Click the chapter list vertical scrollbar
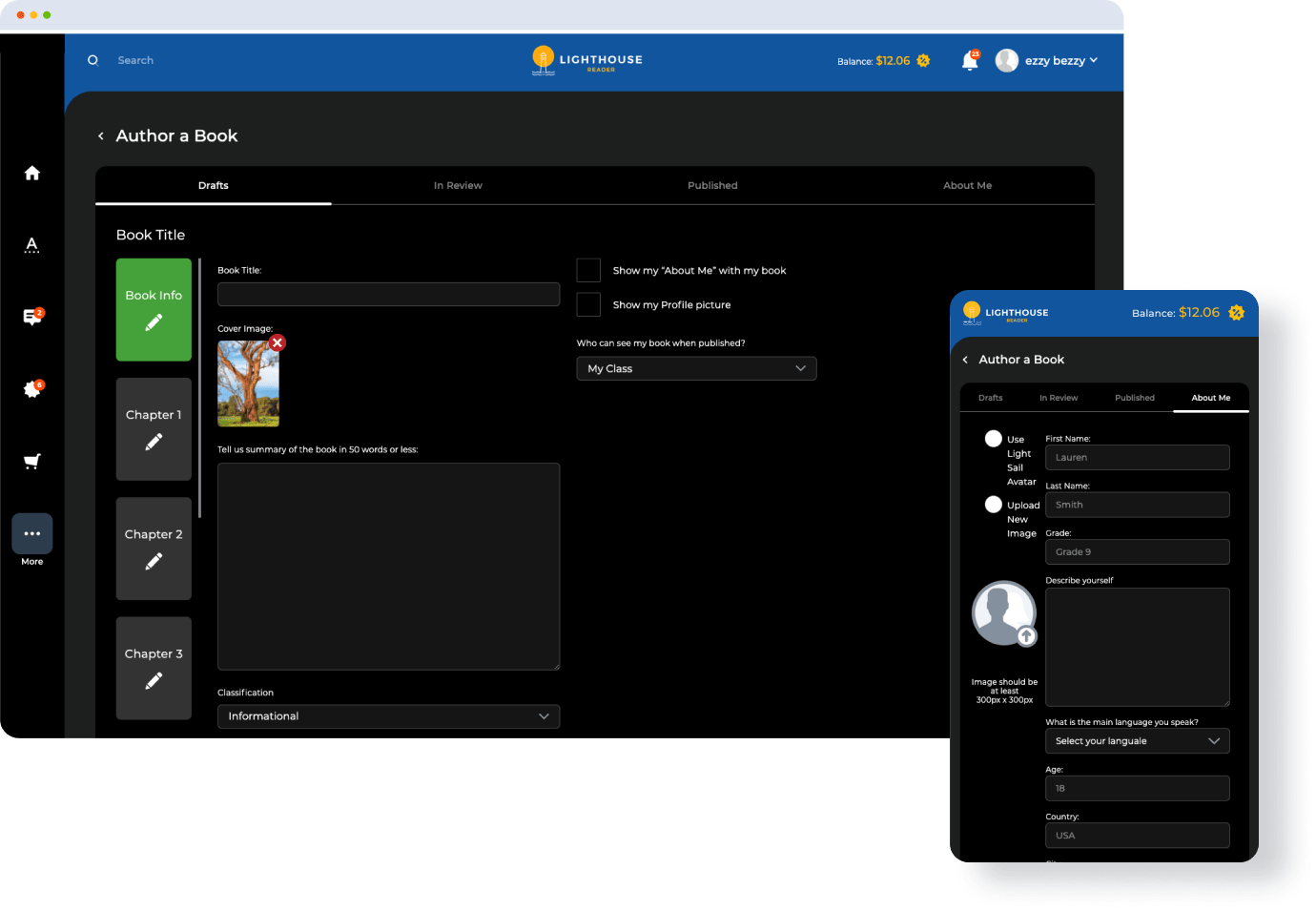 199,387
